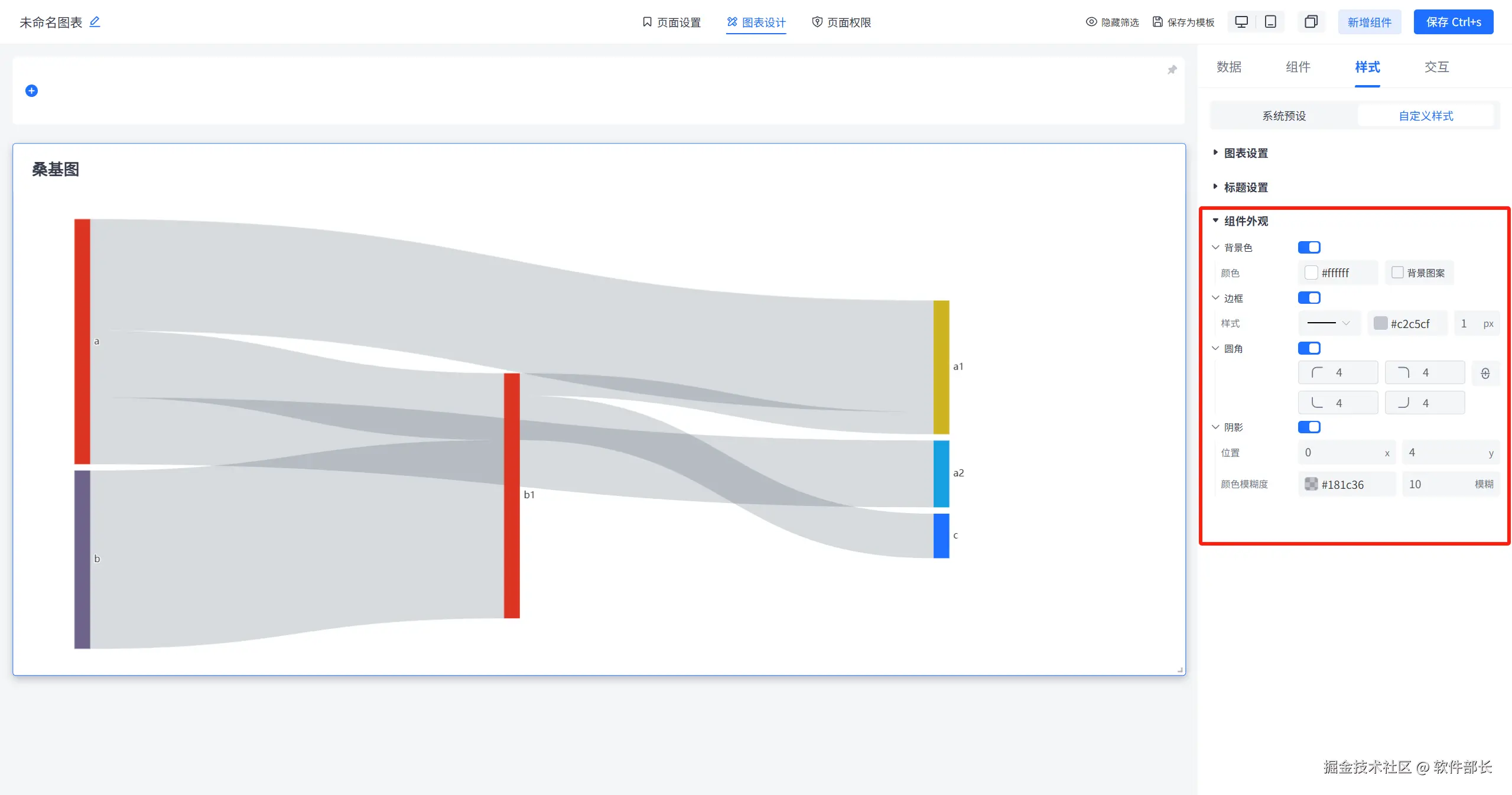Switch to the 数据 tab
Image resolution: width=1512 pixels, height=795 pixels.
[x=1229, y=67]
